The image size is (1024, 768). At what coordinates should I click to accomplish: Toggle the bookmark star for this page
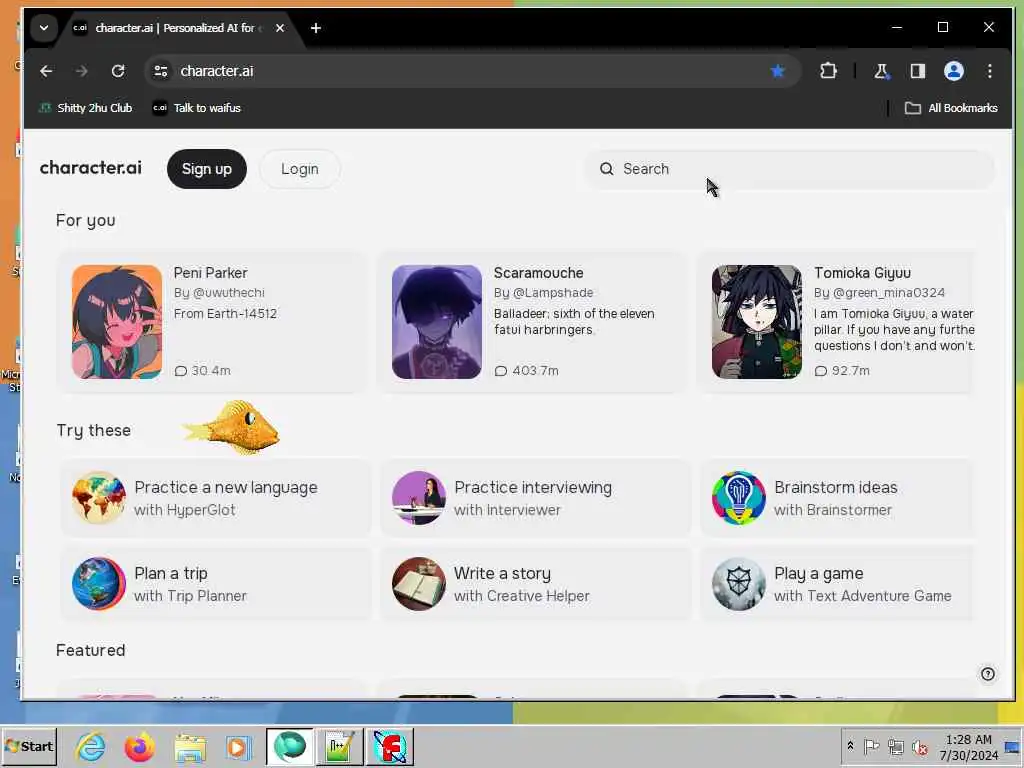(x=777, y=71)
